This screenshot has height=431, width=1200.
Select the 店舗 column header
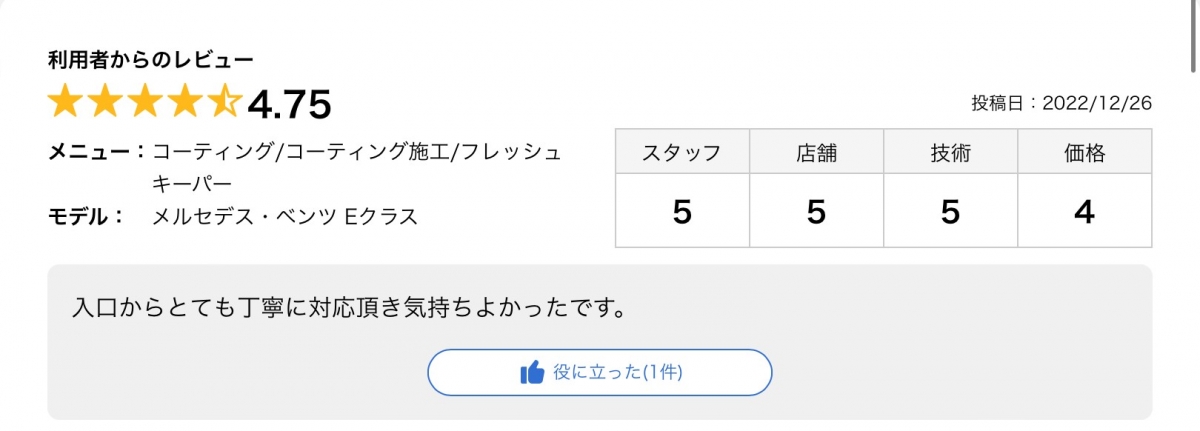pos(816,153)
